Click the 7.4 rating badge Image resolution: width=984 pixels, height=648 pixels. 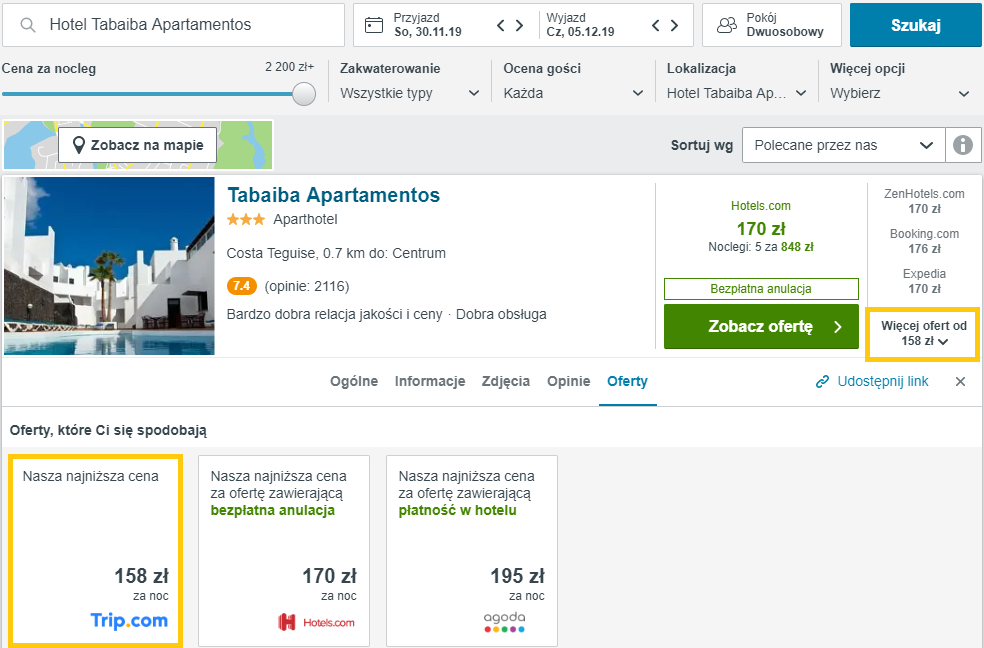(242, 286)
